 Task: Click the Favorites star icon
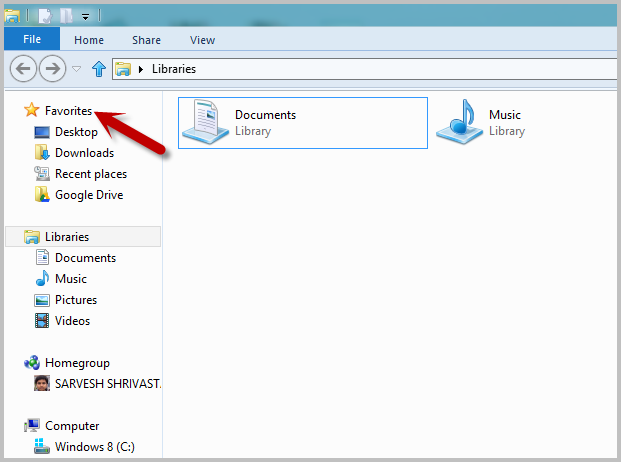pyautogui.click(x=31, y=110)
